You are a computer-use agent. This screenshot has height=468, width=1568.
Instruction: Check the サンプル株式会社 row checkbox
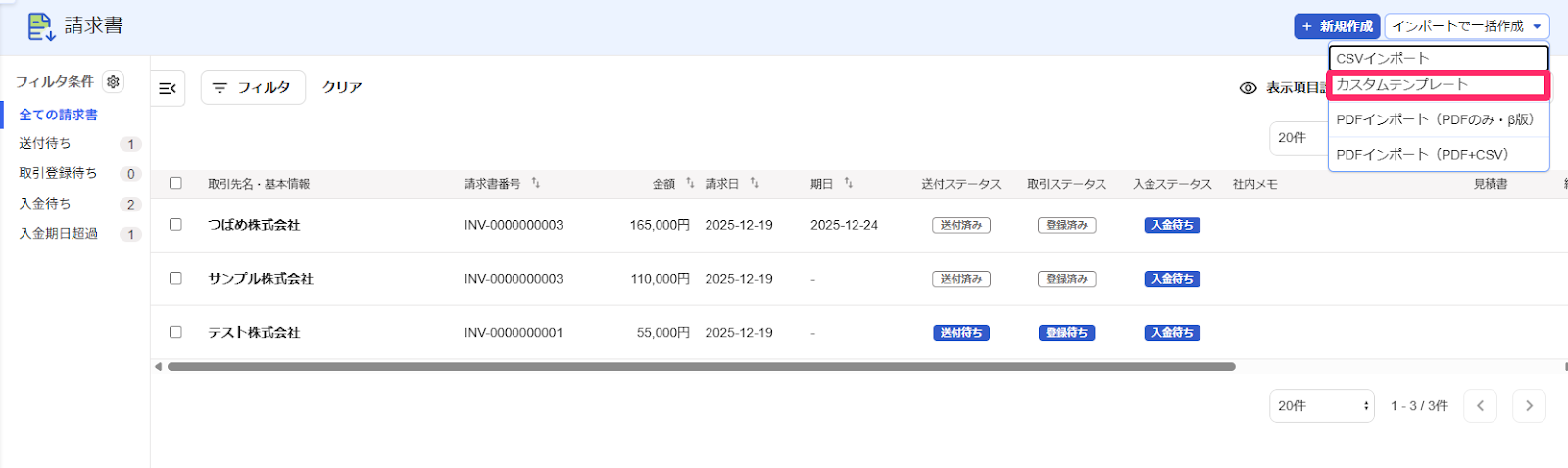[175, 278]
